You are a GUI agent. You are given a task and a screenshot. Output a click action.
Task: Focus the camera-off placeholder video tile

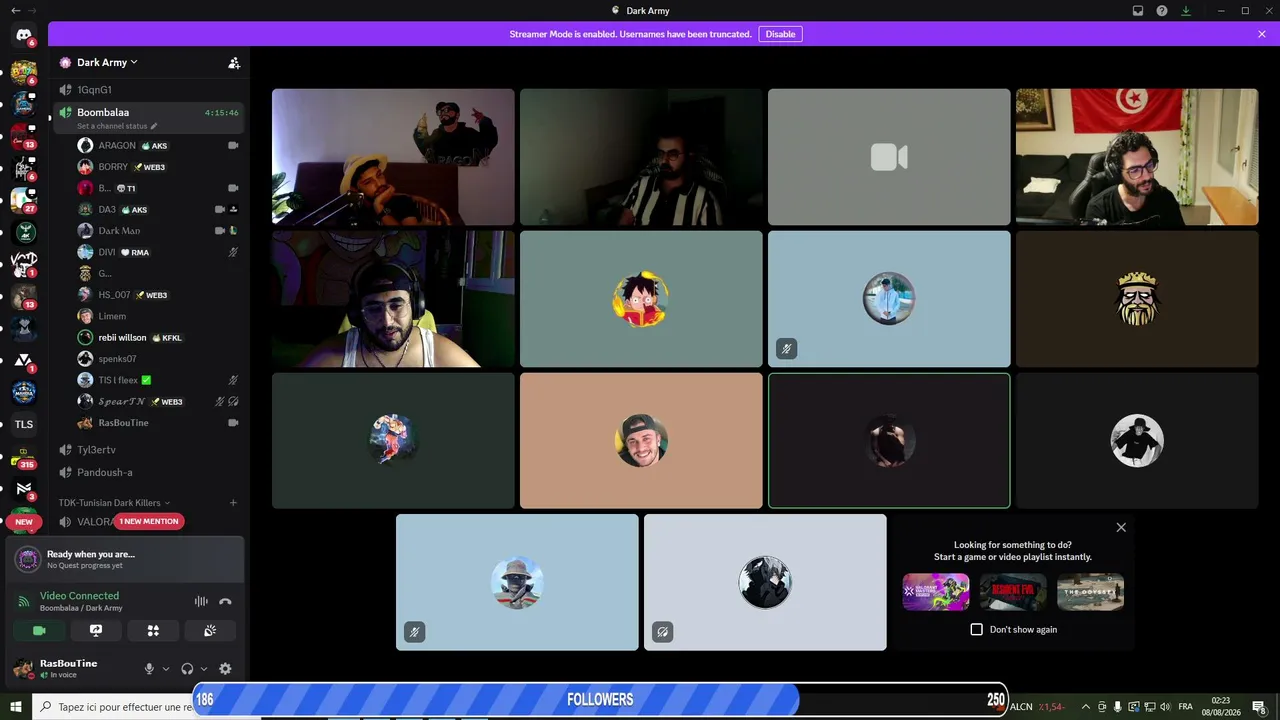889,157
